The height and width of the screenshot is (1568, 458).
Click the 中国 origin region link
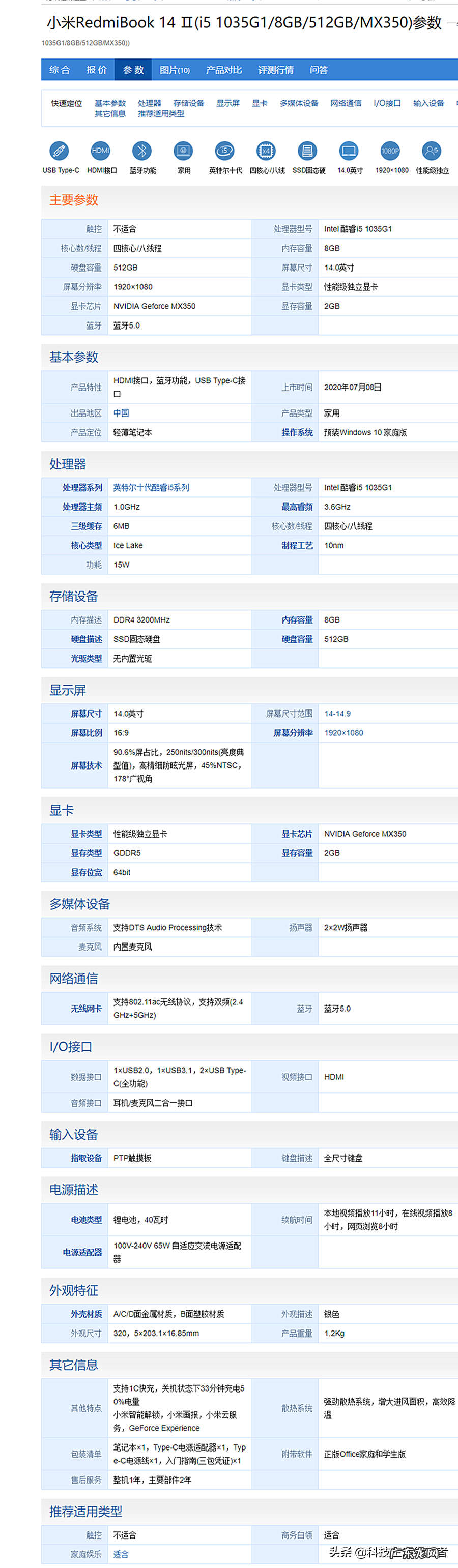click(x=121, y=412)
